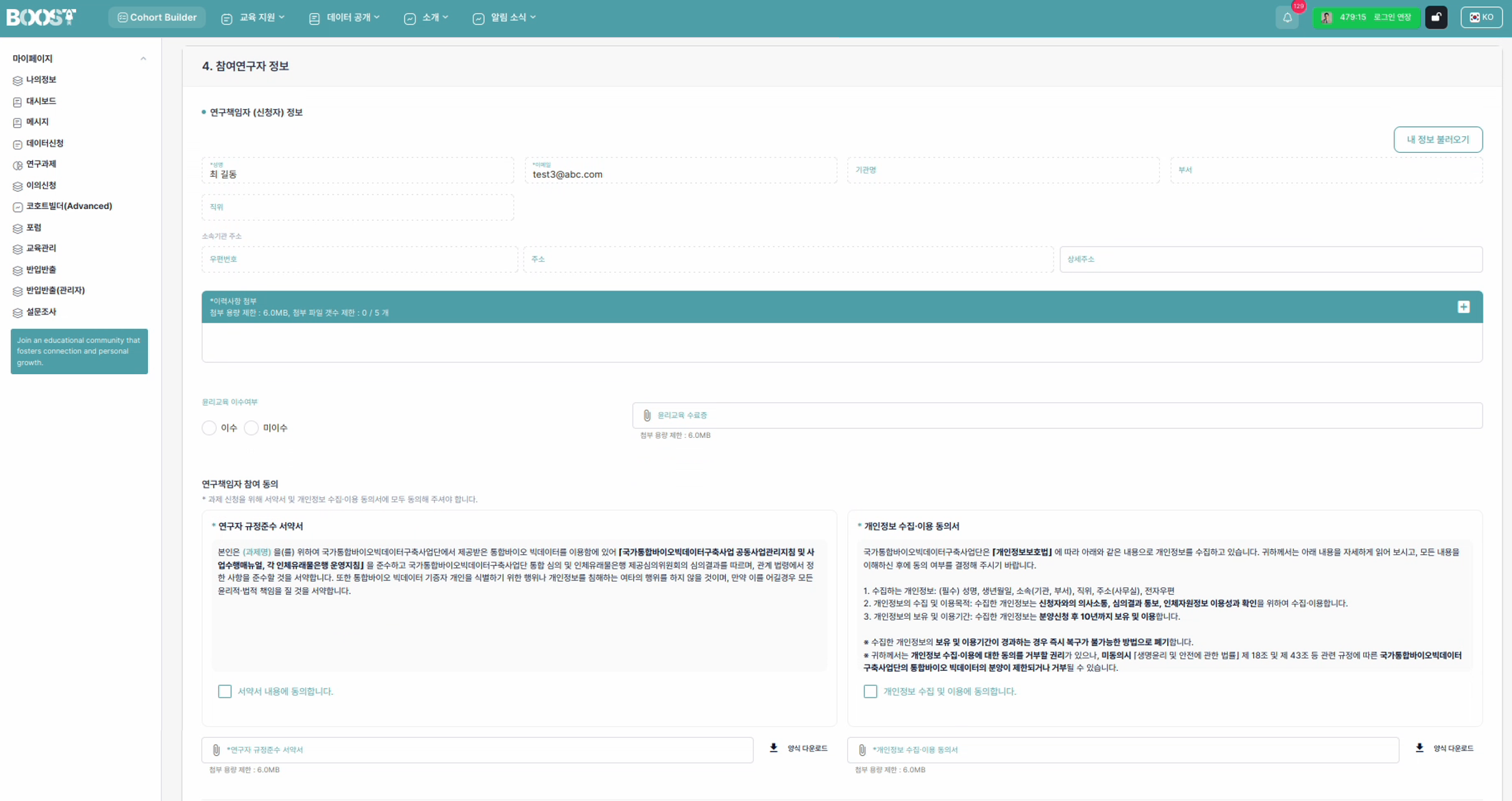This screenshot has width=1512, height=801.
Task: Click paperclip icon in researcher pledge upload
Action: (x=216, y=750)
